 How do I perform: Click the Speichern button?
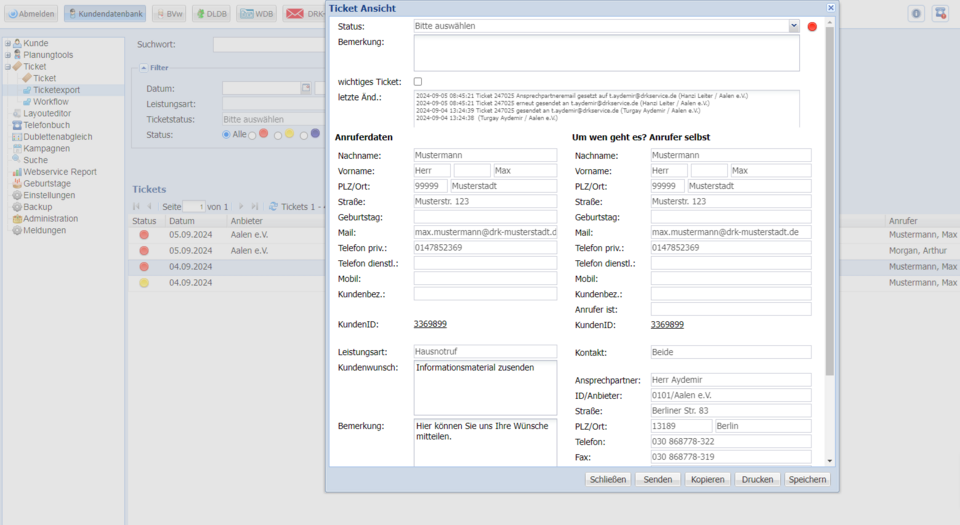point(807,480)
